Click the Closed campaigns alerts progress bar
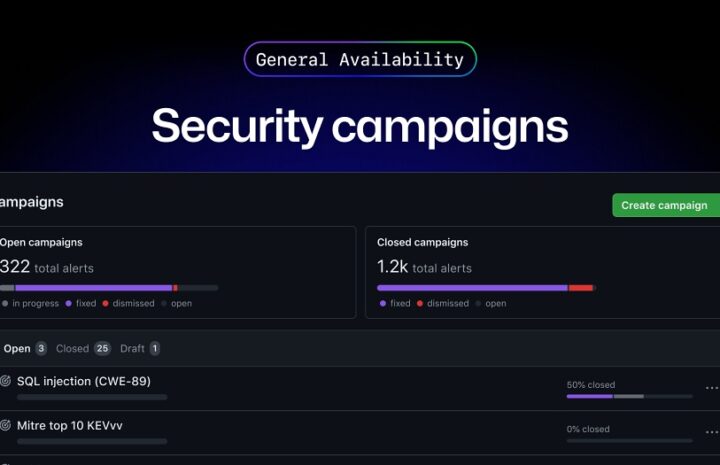Screen dimensions: 720x465 [x=486, y=288]
